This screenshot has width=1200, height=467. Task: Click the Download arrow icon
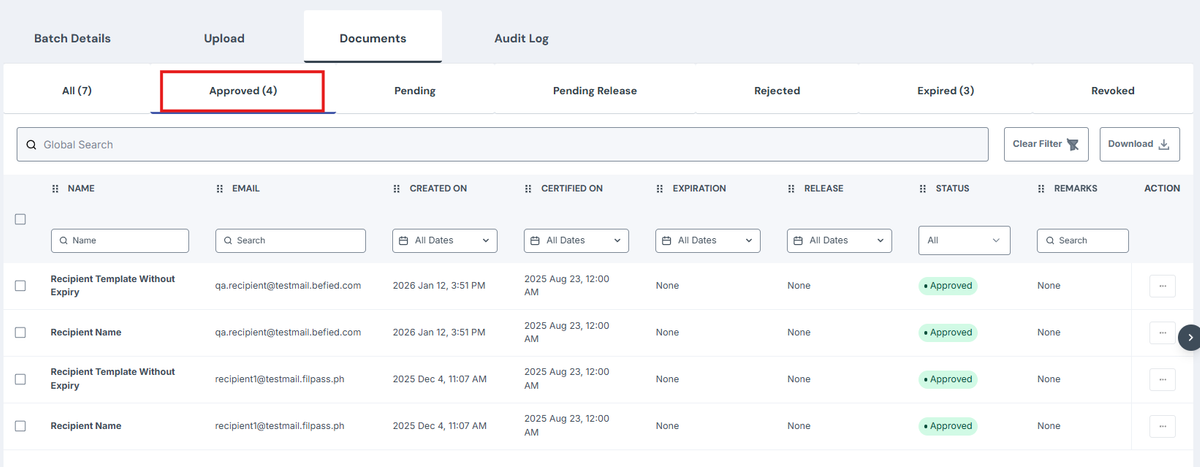(x=1164, y=144)
